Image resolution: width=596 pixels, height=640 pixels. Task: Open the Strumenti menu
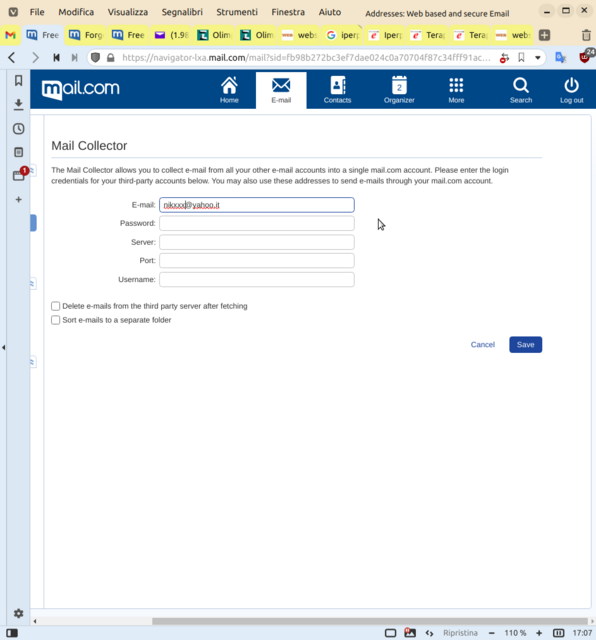coord(237,12)
